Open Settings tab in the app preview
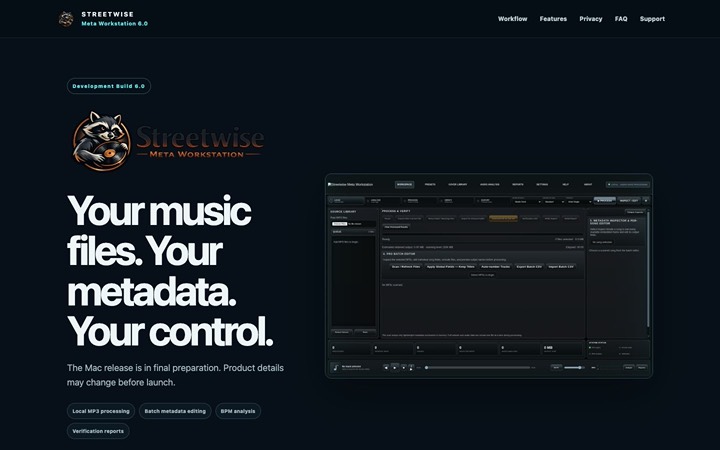 click(x=542, y=185)
